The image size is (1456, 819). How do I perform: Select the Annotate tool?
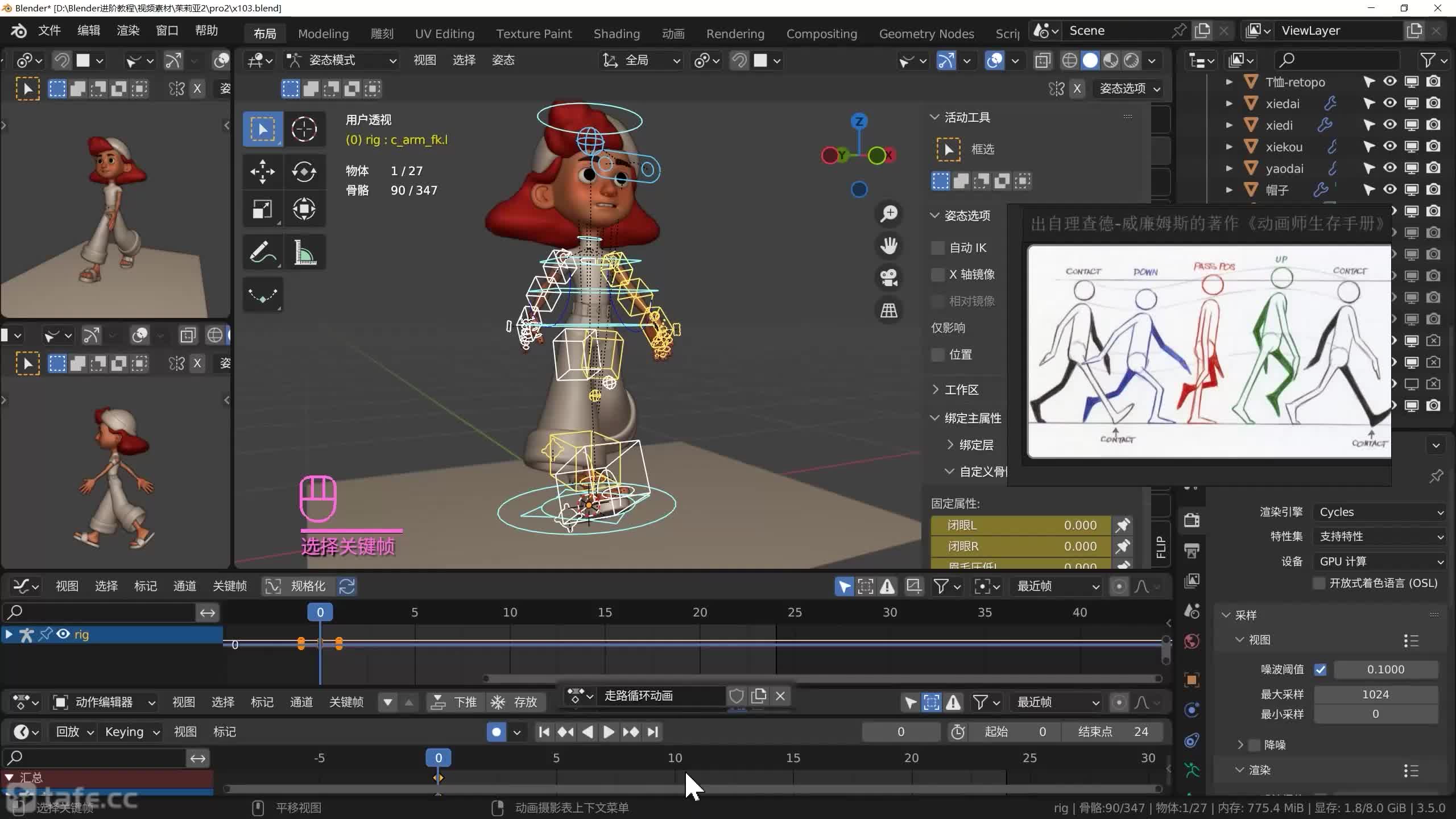coord(262,252)
